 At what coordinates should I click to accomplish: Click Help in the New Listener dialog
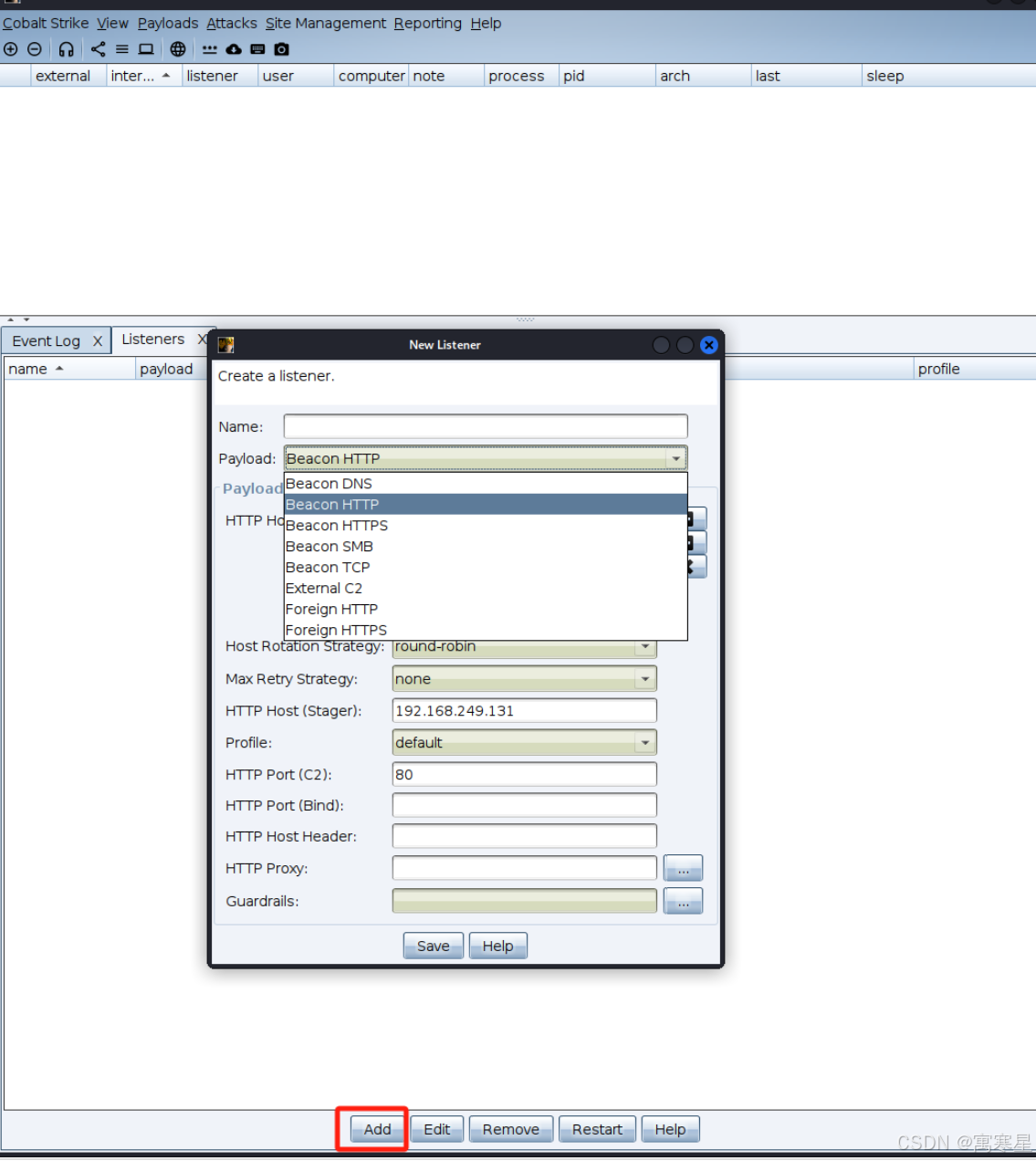497,946
